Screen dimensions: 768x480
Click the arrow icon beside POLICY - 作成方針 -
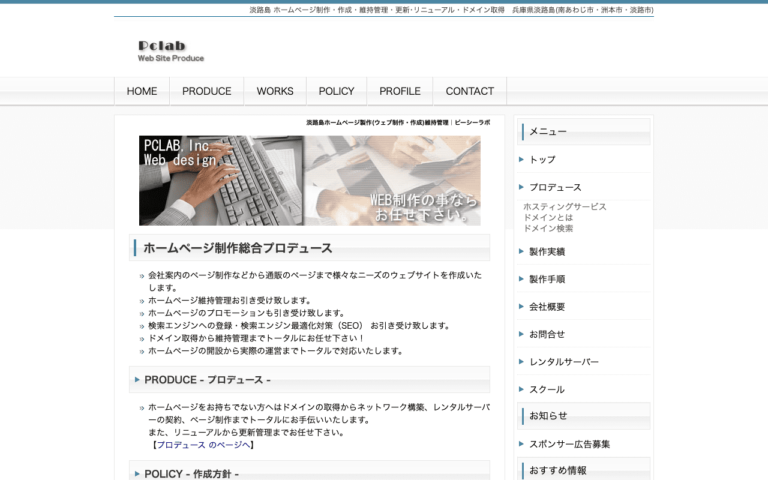click(x=137, y=474)
